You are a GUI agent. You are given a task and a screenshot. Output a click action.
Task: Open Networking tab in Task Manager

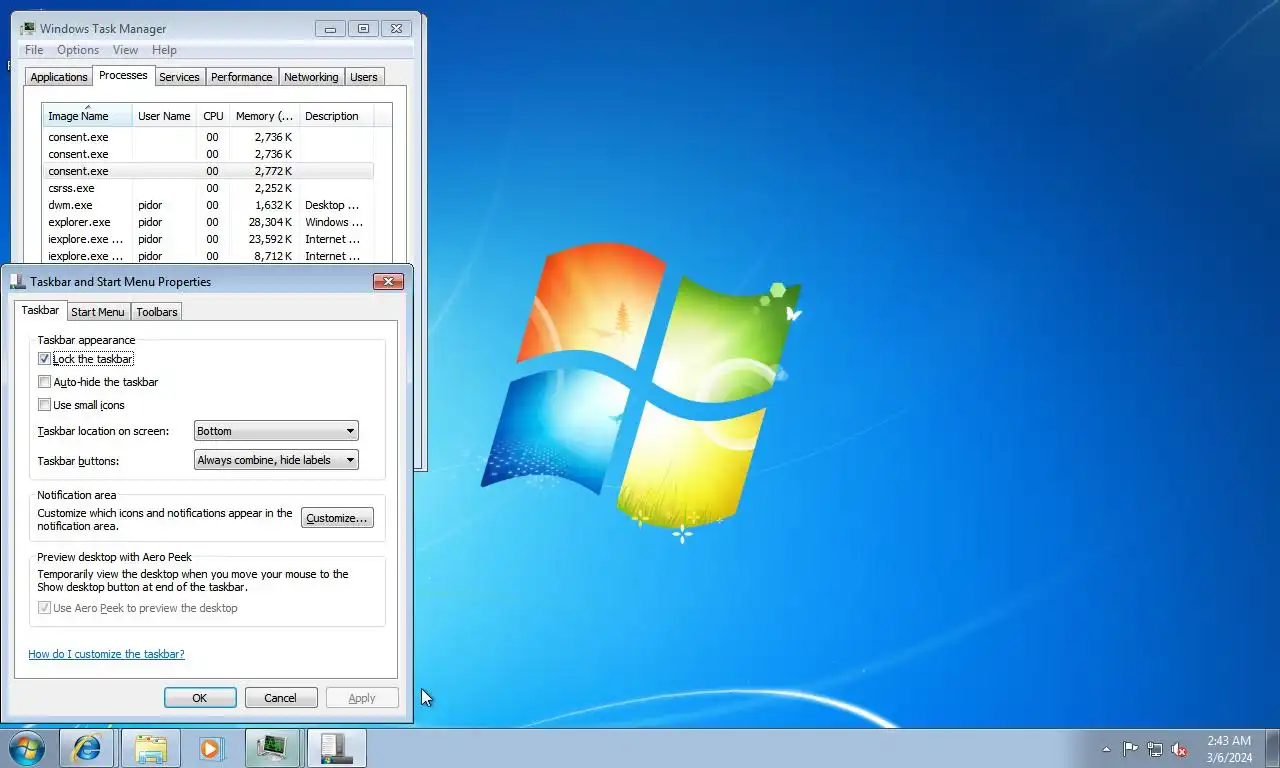[x=311, y=77]
